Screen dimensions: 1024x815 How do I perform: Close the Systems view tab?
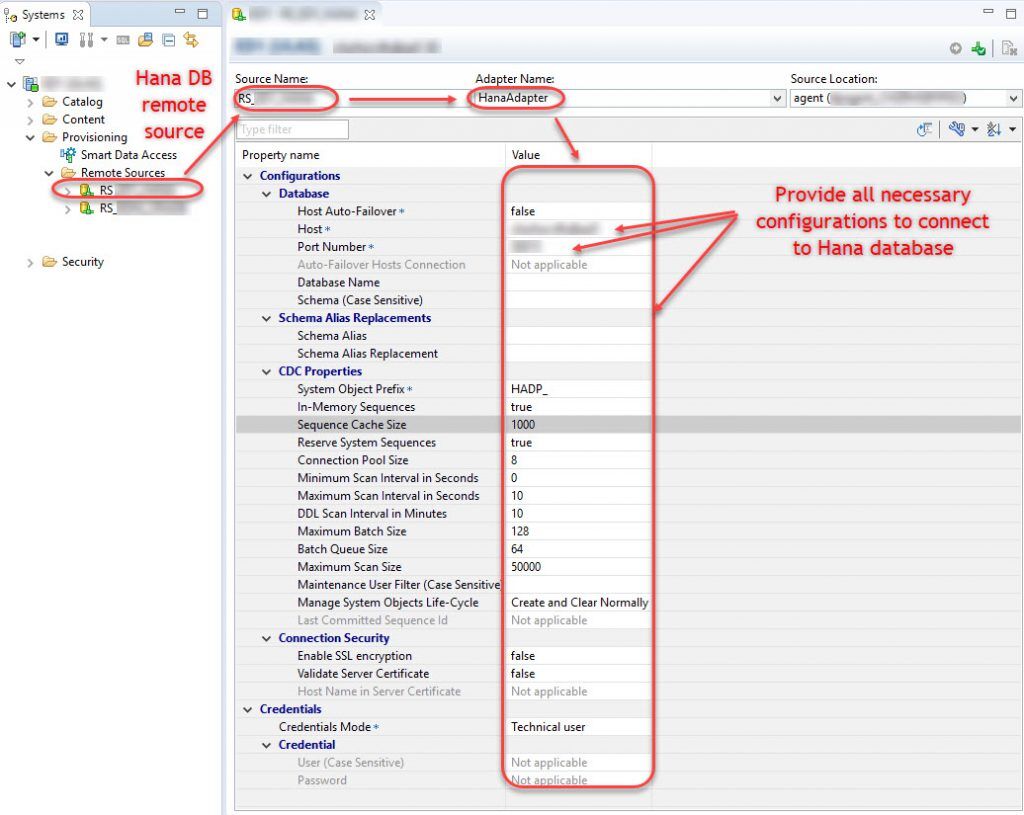(78, 14)
